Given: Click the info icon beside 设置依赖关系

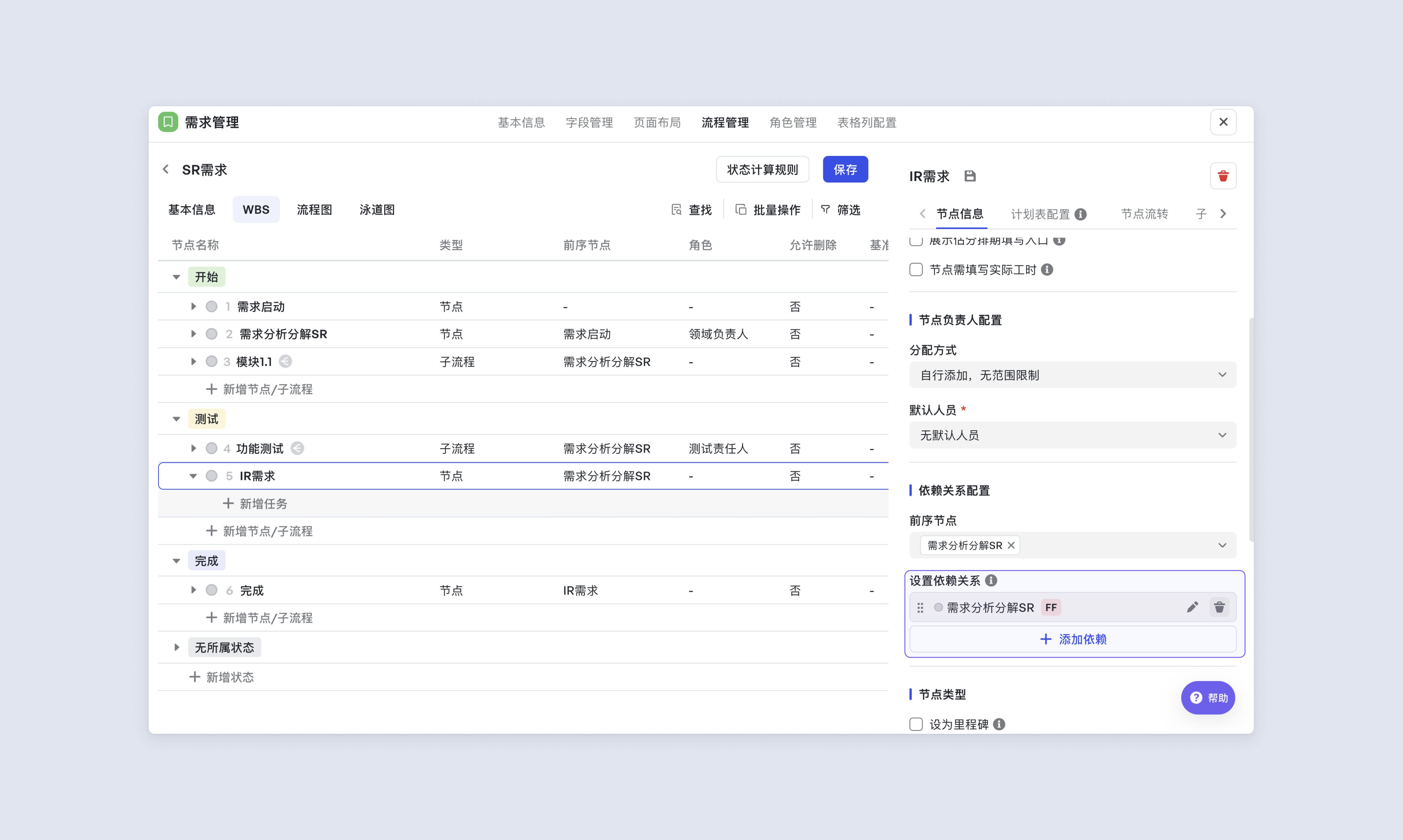Looking at the screenshot, I should point(991,580).
